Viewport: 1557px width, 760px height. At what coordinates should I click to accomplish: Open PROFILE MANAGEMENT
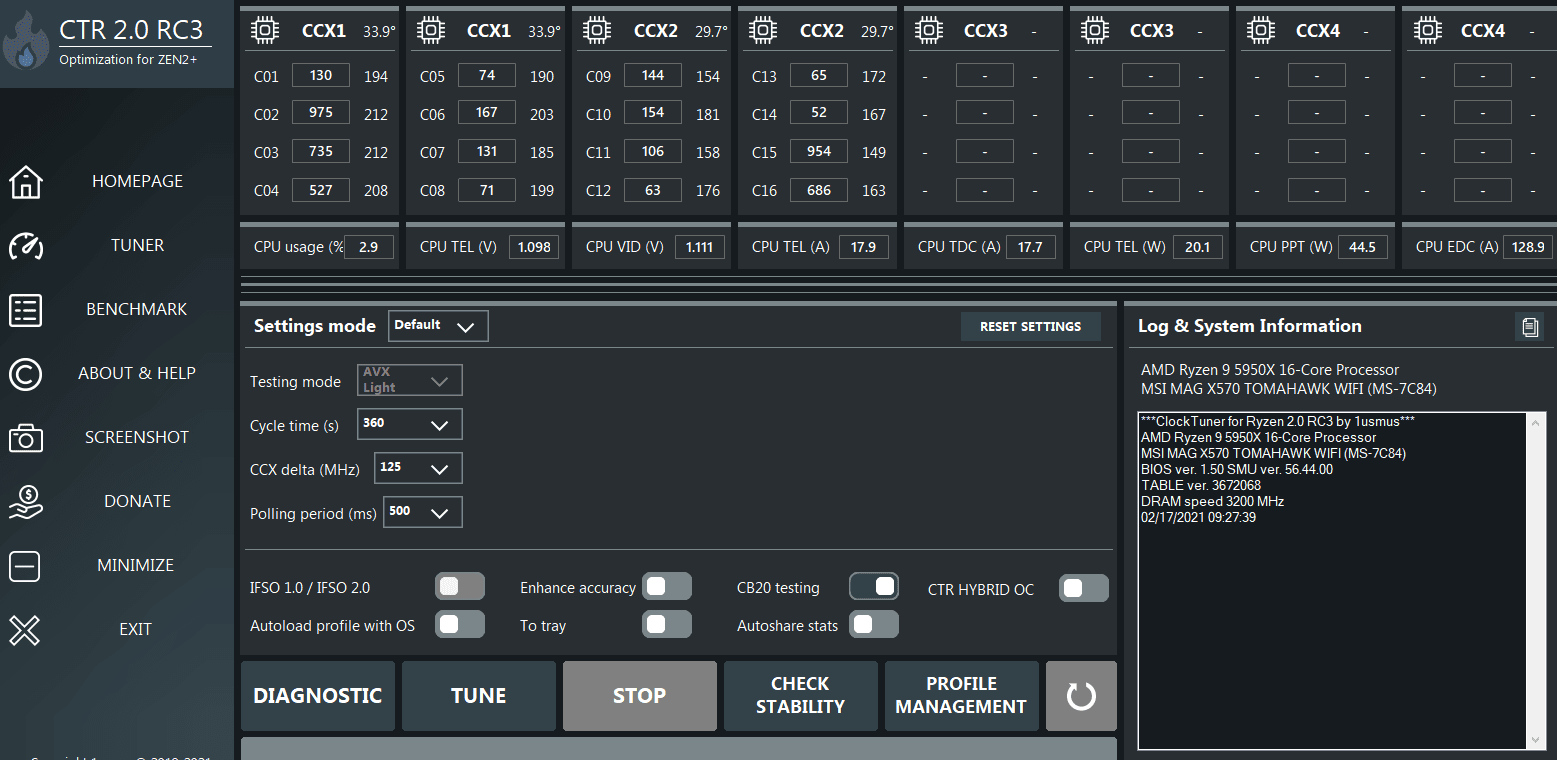[x=962, y=696]
